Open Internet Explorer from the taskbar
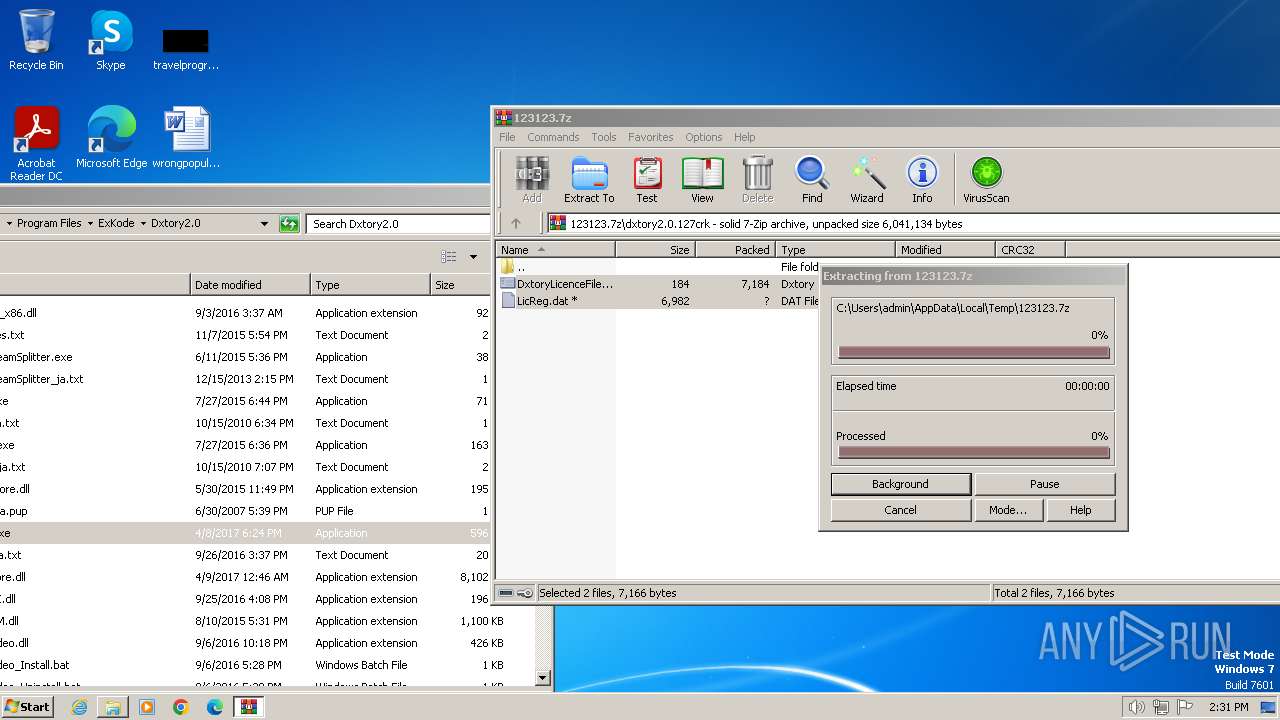Viewport: 1280px width, 720px height. coord(79,707)
